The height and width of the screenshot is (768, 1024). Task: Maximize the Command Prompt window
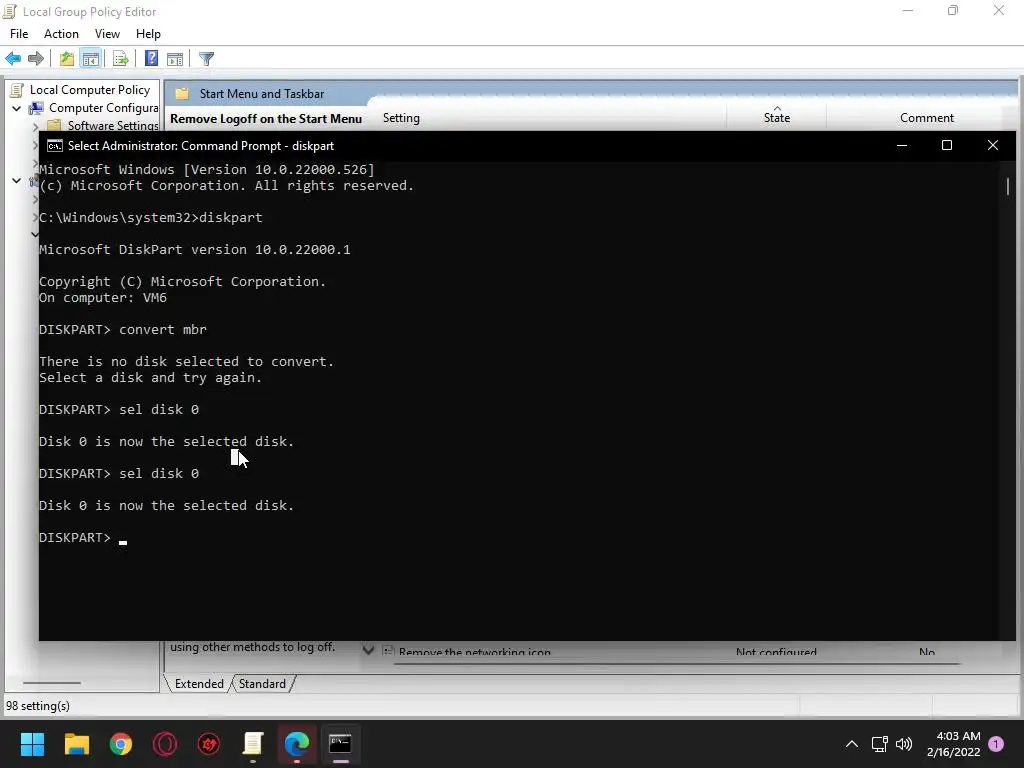pos(947,145)
